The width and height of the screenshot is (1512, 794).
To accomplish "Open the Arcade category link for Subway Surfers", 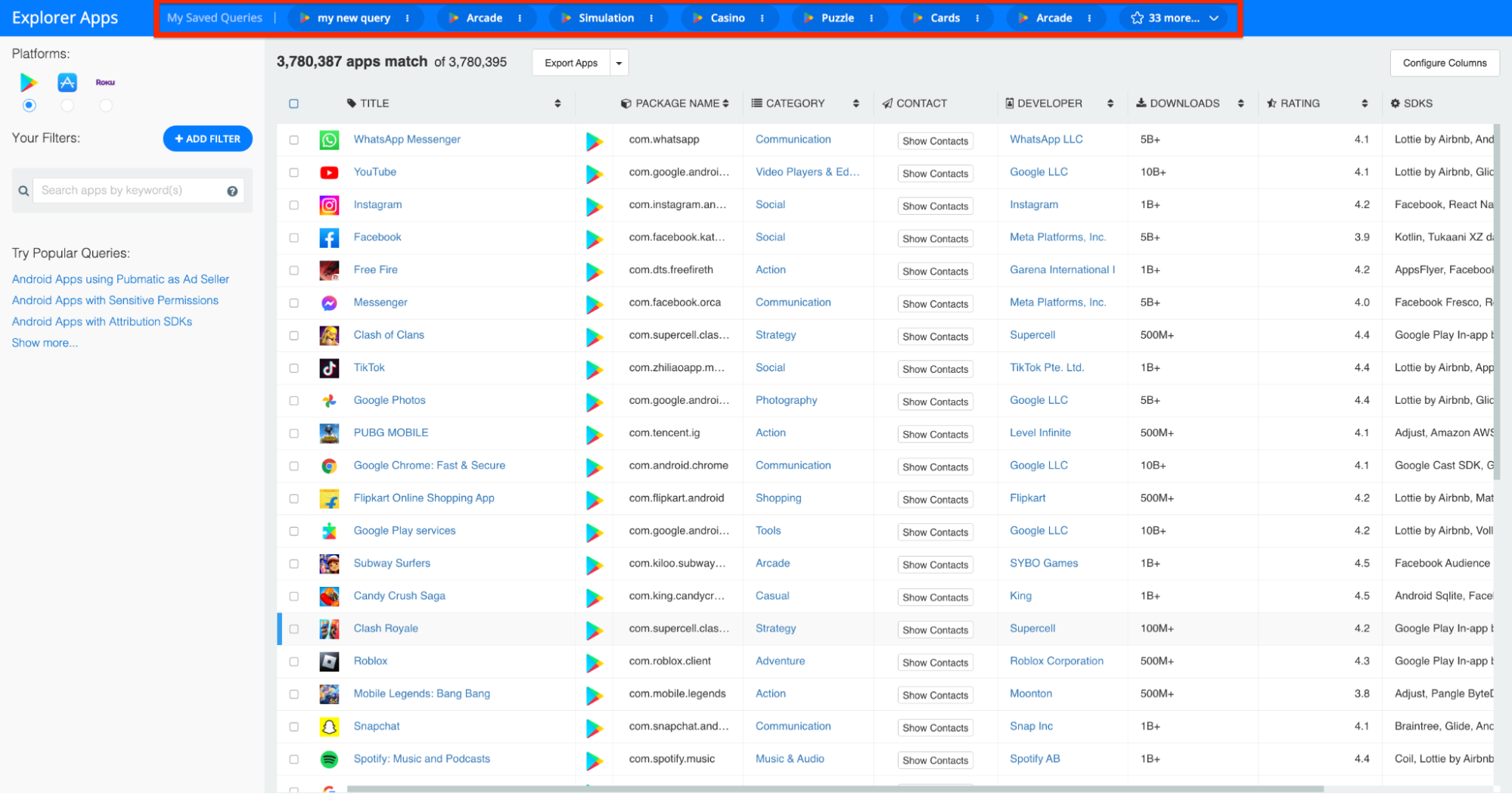I will [772, 563].
